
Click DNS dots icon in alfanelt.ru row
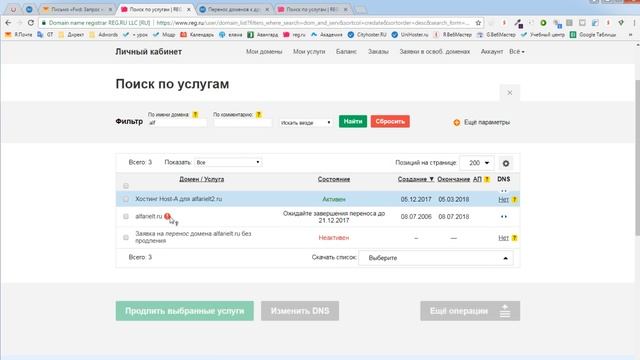[504, 217]
